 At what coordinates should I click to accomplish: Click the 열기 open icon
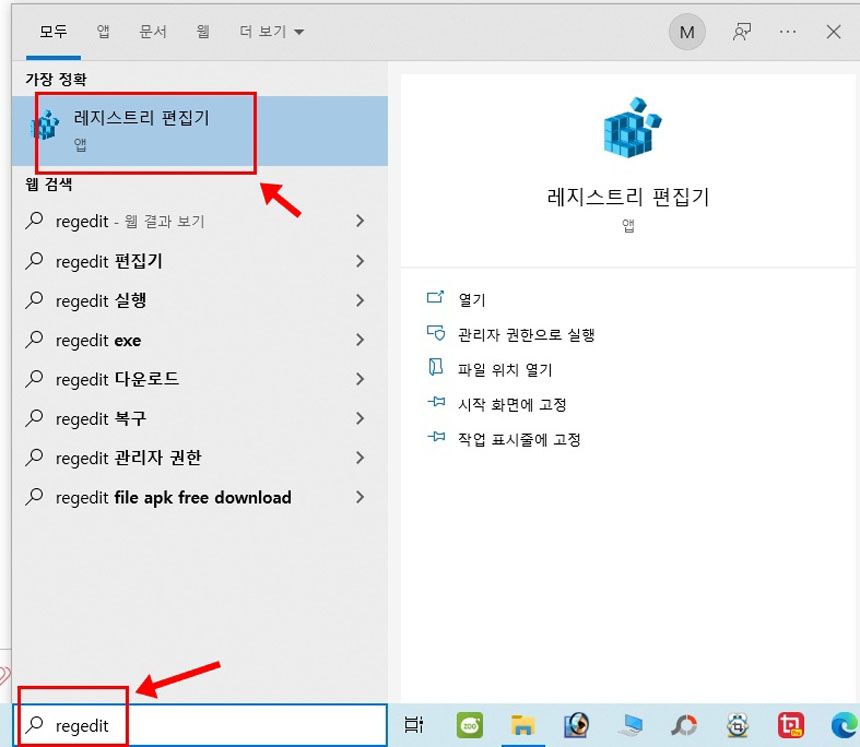tap(435, 297)
